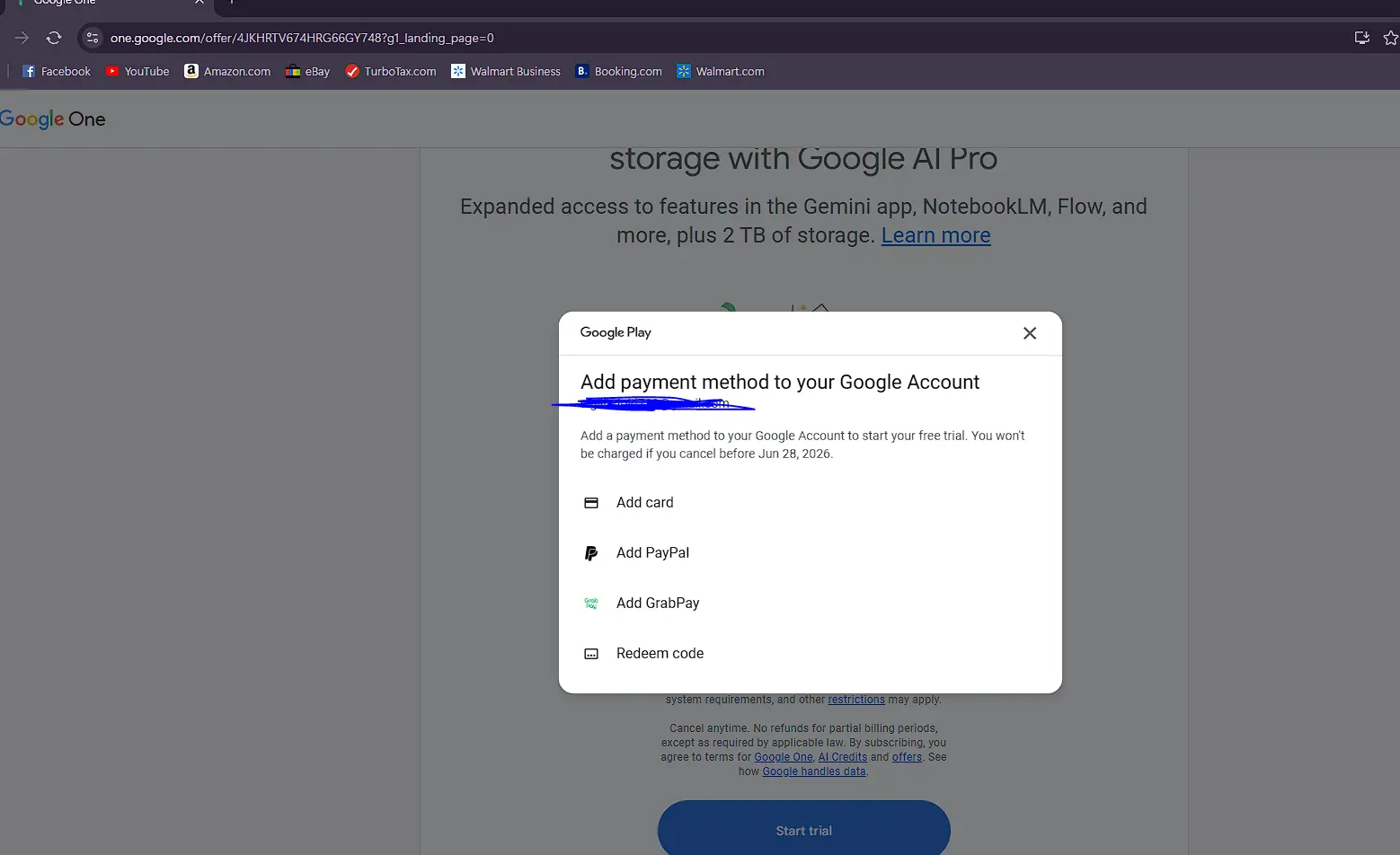Open Amazon.com bookmark
The image size is (1400, 855).
[227, 72]
